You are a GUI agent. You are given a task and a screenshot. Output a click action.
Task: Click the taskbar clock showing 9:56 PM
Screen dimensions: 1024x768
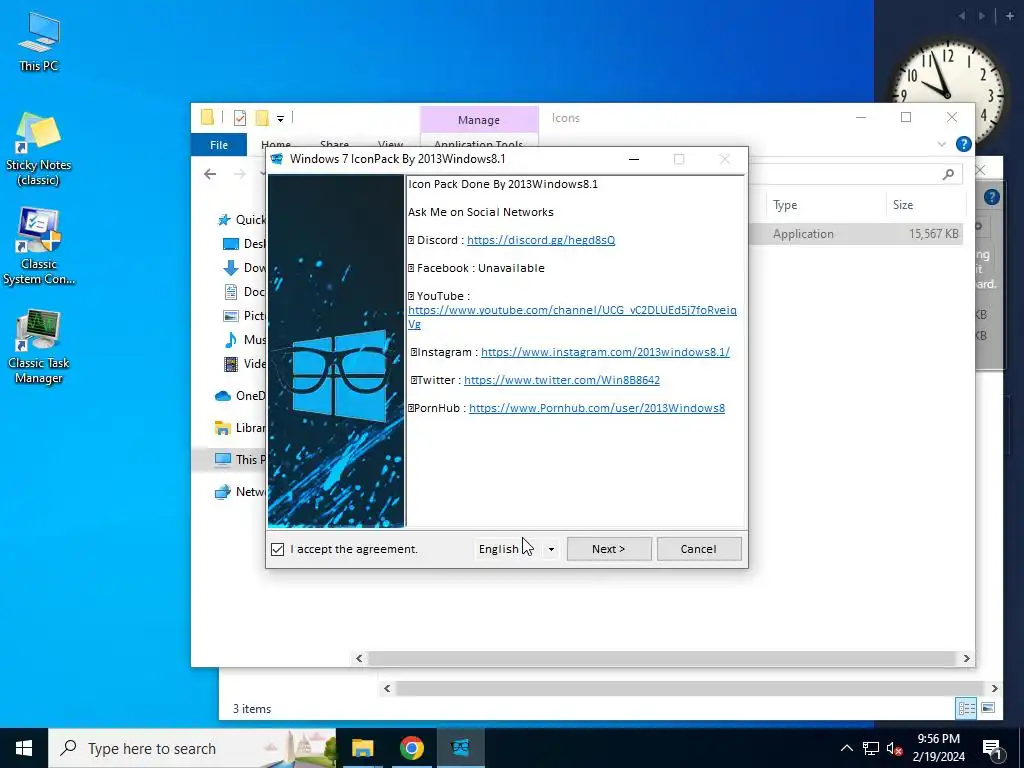click(938, 748)
